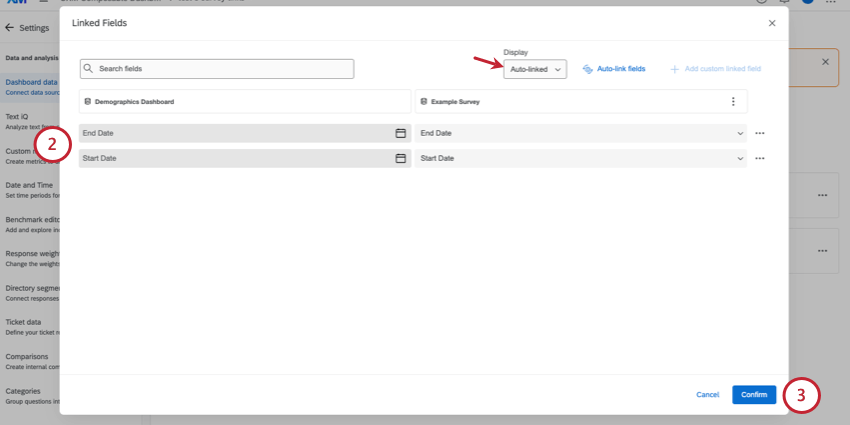850x425 pixels.
Task: Open the Start Date row more options
Action: [x=760, y=158]
